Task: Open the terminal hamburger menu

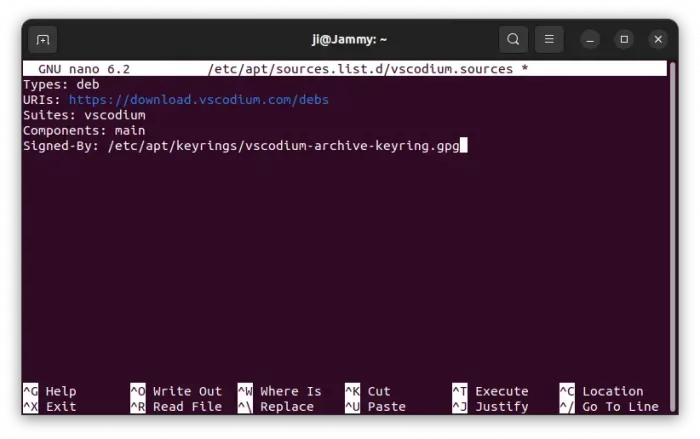Action: pos(548,40)
